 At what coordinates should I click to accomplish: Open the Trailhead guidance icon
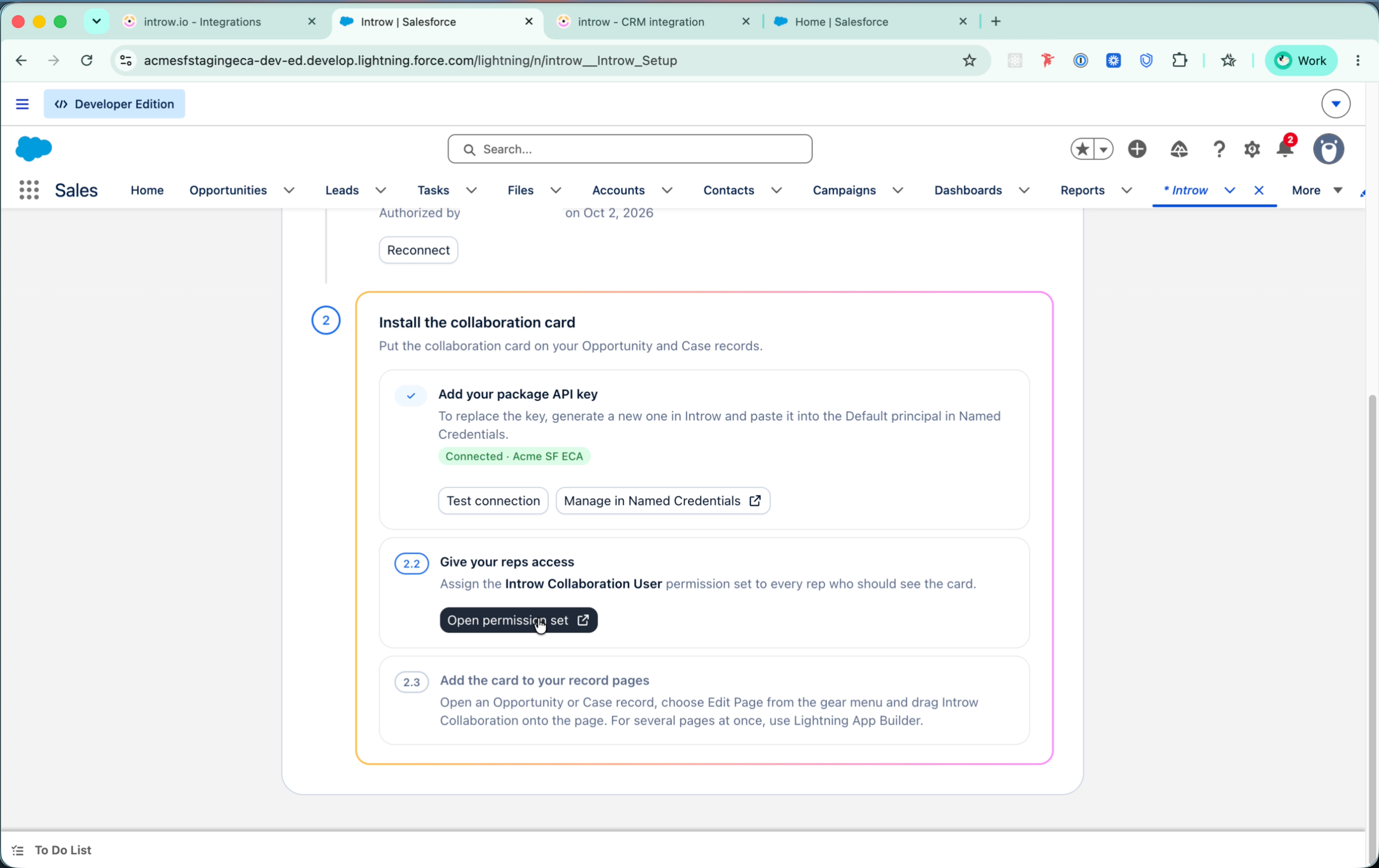tap(1179, 149)
